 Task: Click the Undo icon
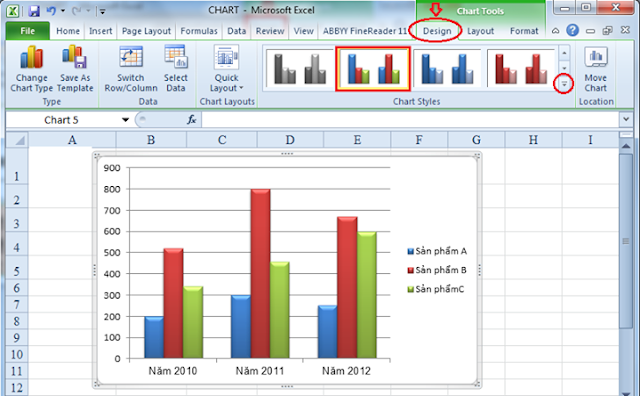tap(51, 11)
